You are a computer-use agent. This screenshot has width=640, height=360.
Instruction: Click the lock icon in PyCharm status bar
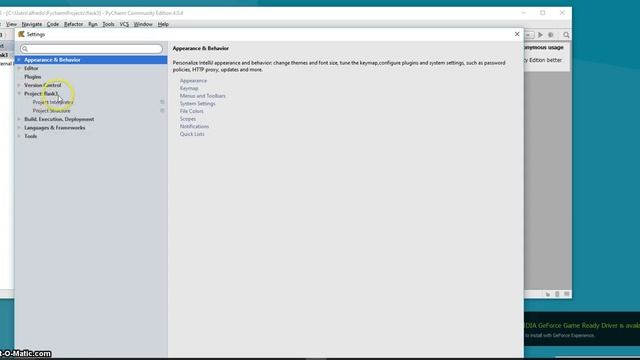[548, 294]
